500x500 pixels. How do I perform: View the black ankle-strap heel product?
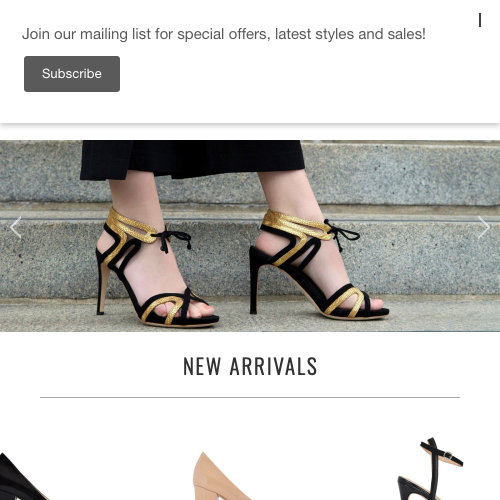[x=430, y=469]
